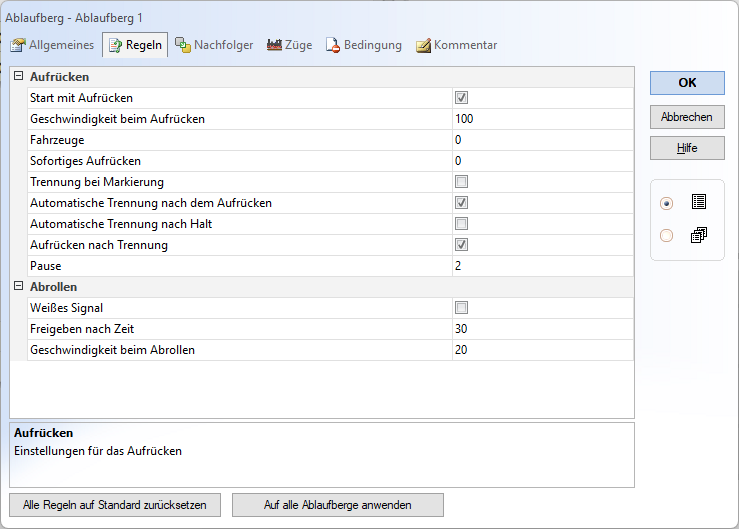
Task: Click the Kommentar tab pencil icon
Action: pos(423,45)
